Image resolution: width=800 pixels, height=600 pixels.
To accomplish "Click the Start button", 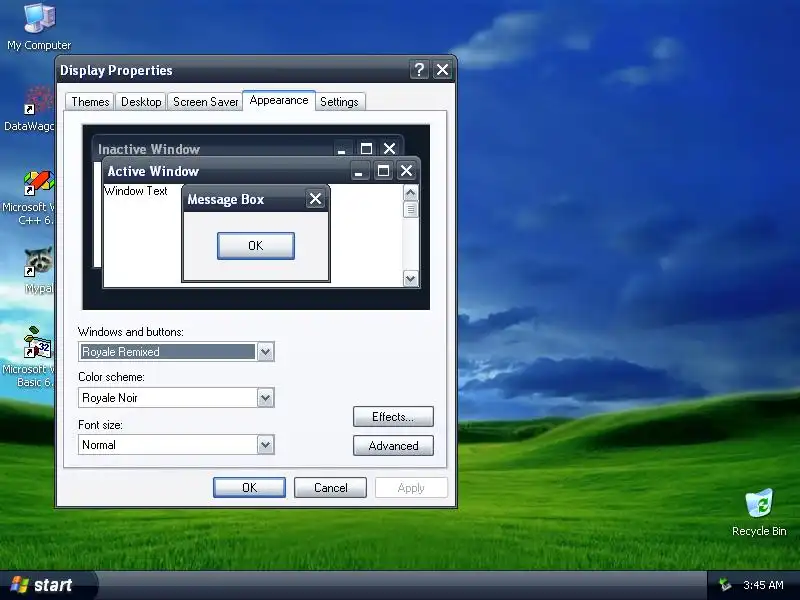I will point(47,585).
